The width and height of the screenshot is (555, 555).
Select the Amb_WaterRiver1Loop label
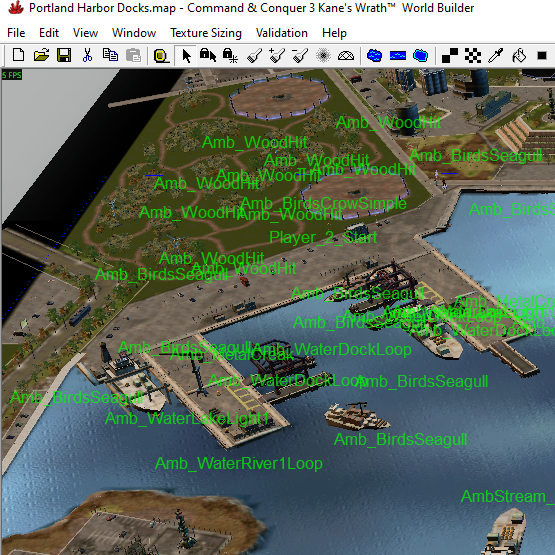239,464
